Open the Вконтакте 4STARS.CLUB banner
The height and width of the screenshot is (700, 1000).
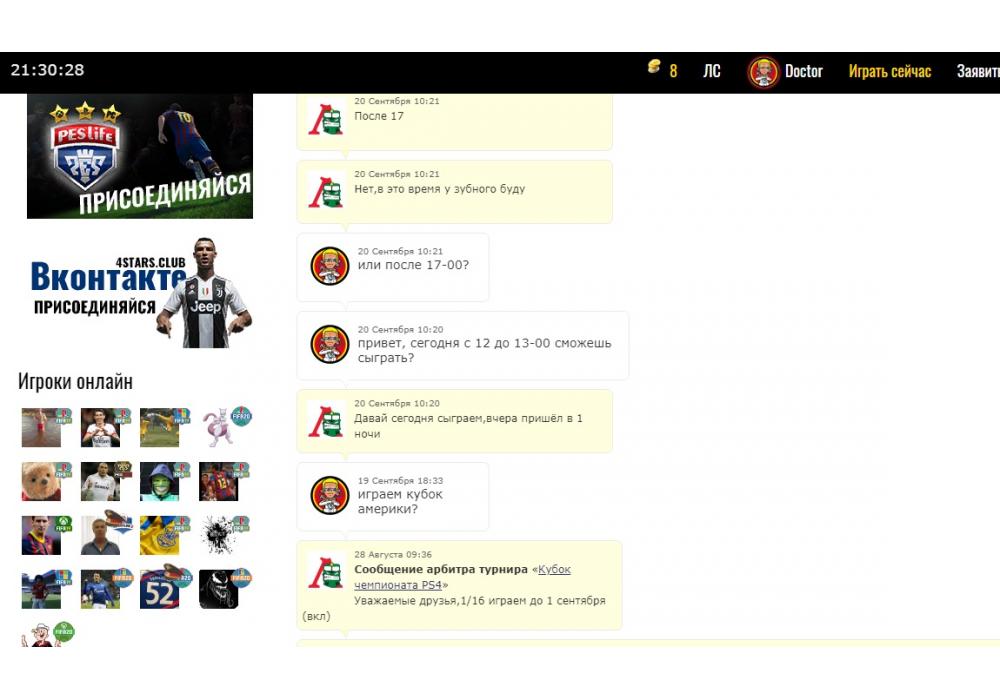(140, 293)
